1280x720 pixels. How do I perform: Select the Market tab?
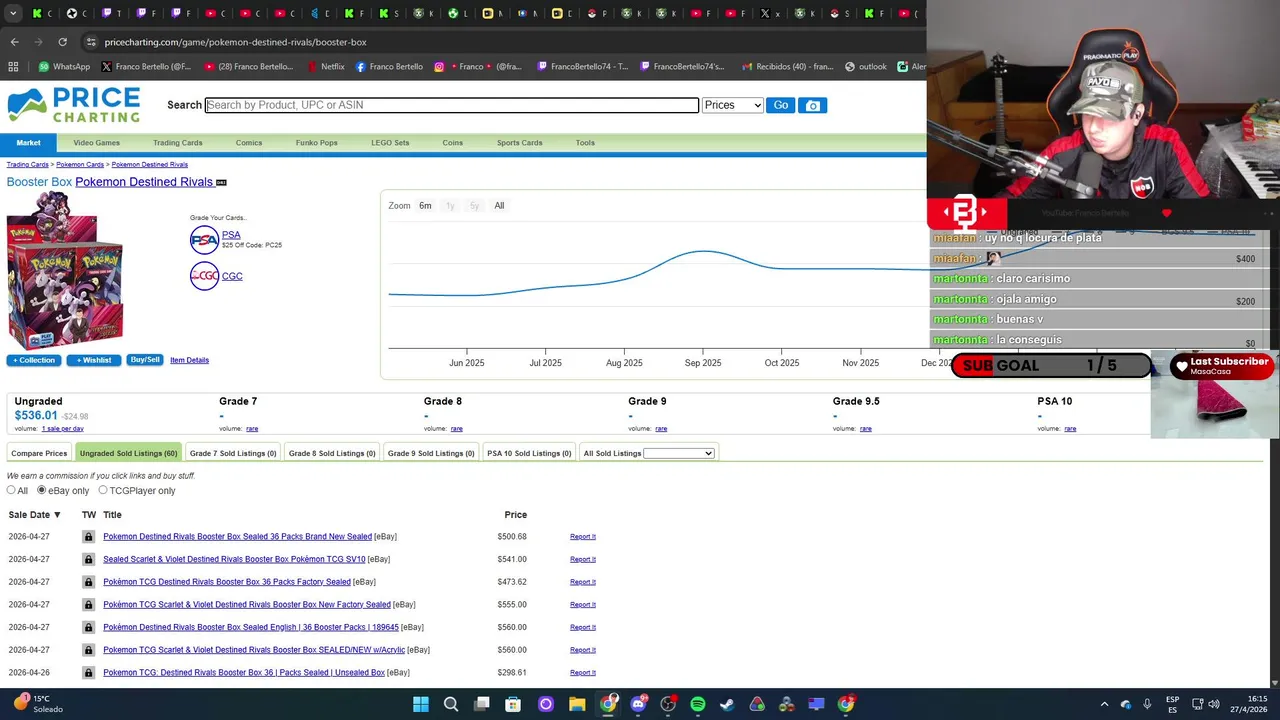28,143
